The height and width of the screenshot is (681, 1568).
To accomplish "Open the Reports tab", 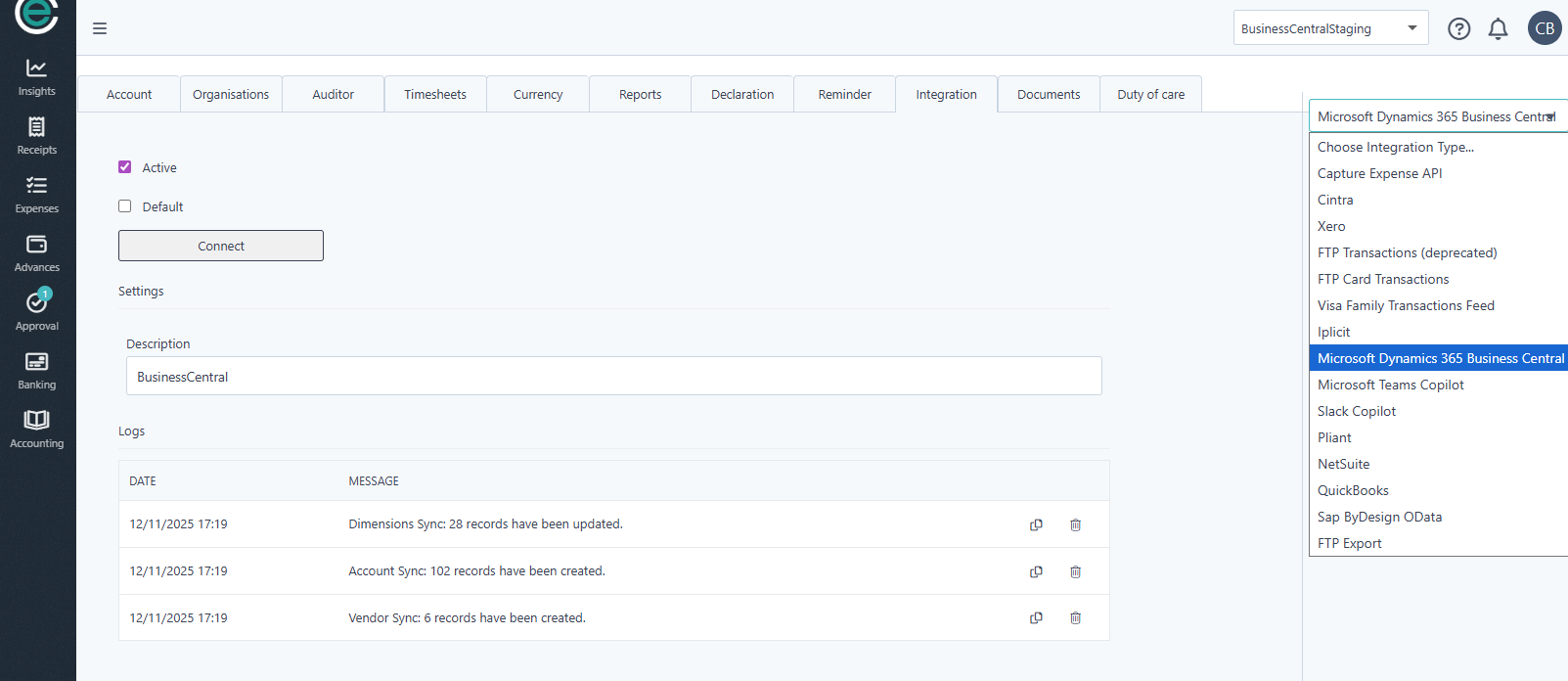I will [x=641, y=94].
